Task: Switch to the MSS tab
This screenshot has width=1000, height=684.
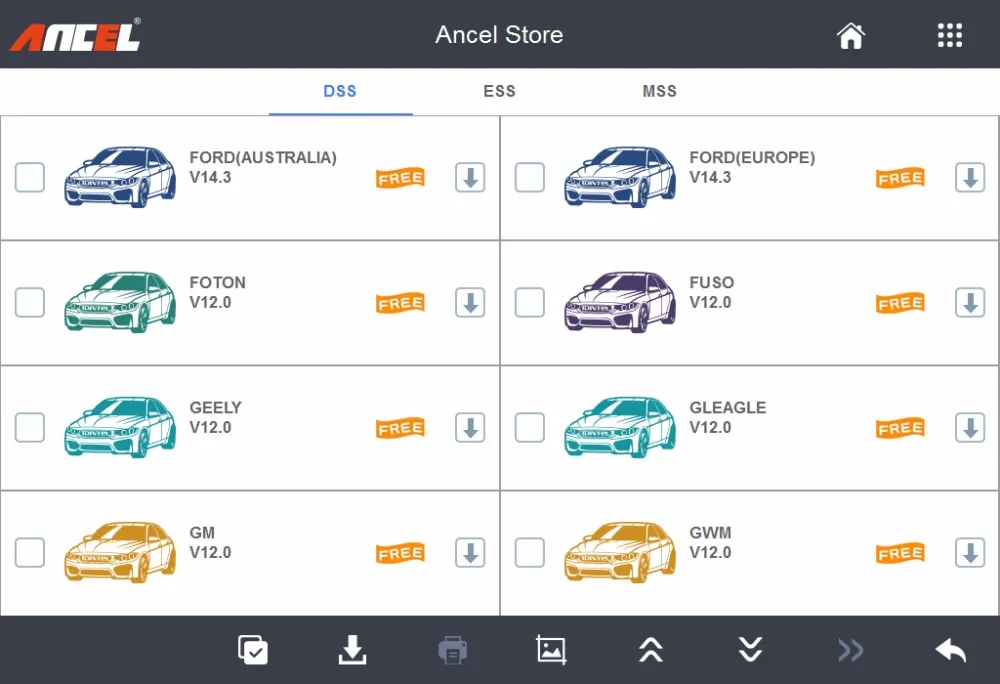Action: click(659, 91)
